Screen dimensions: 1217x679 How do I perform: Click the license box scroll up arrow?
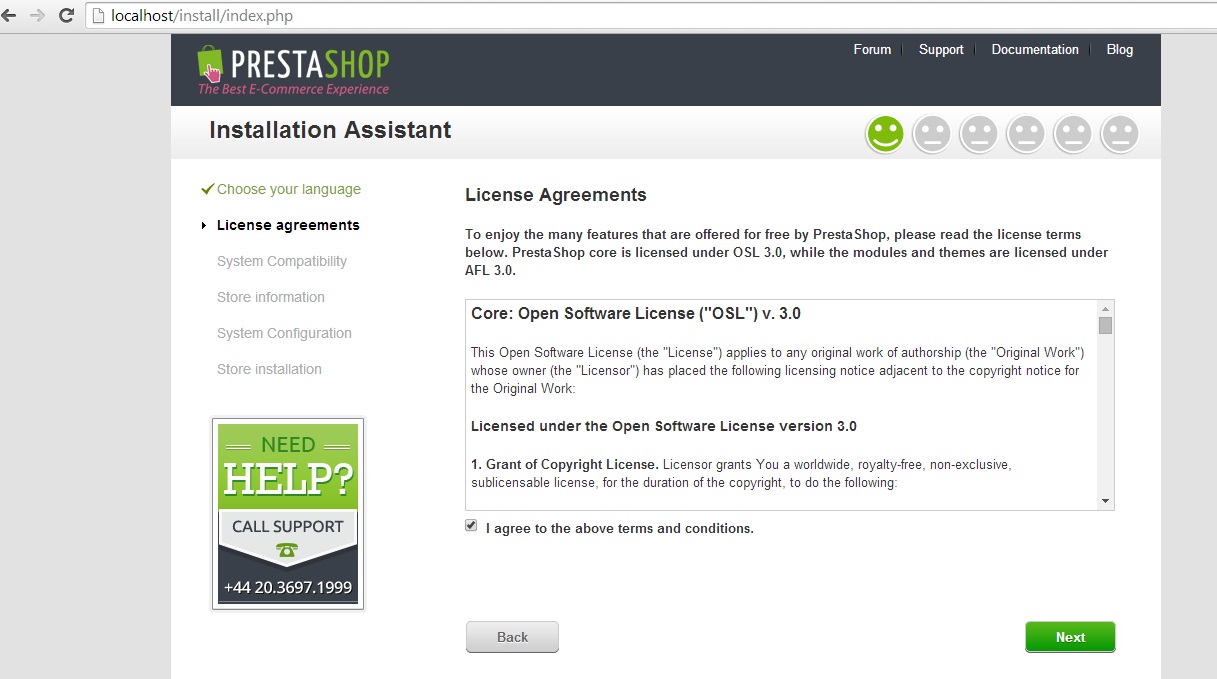pos(1105,309)
